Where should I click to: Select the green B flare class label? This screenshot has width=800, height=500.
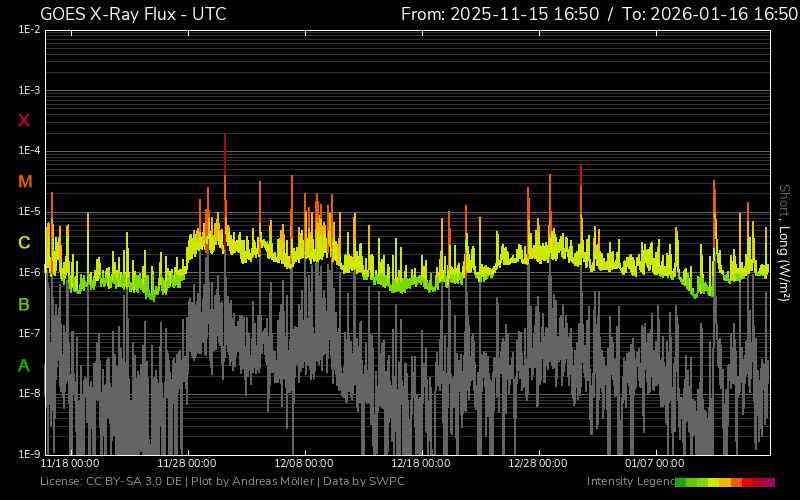24,305
